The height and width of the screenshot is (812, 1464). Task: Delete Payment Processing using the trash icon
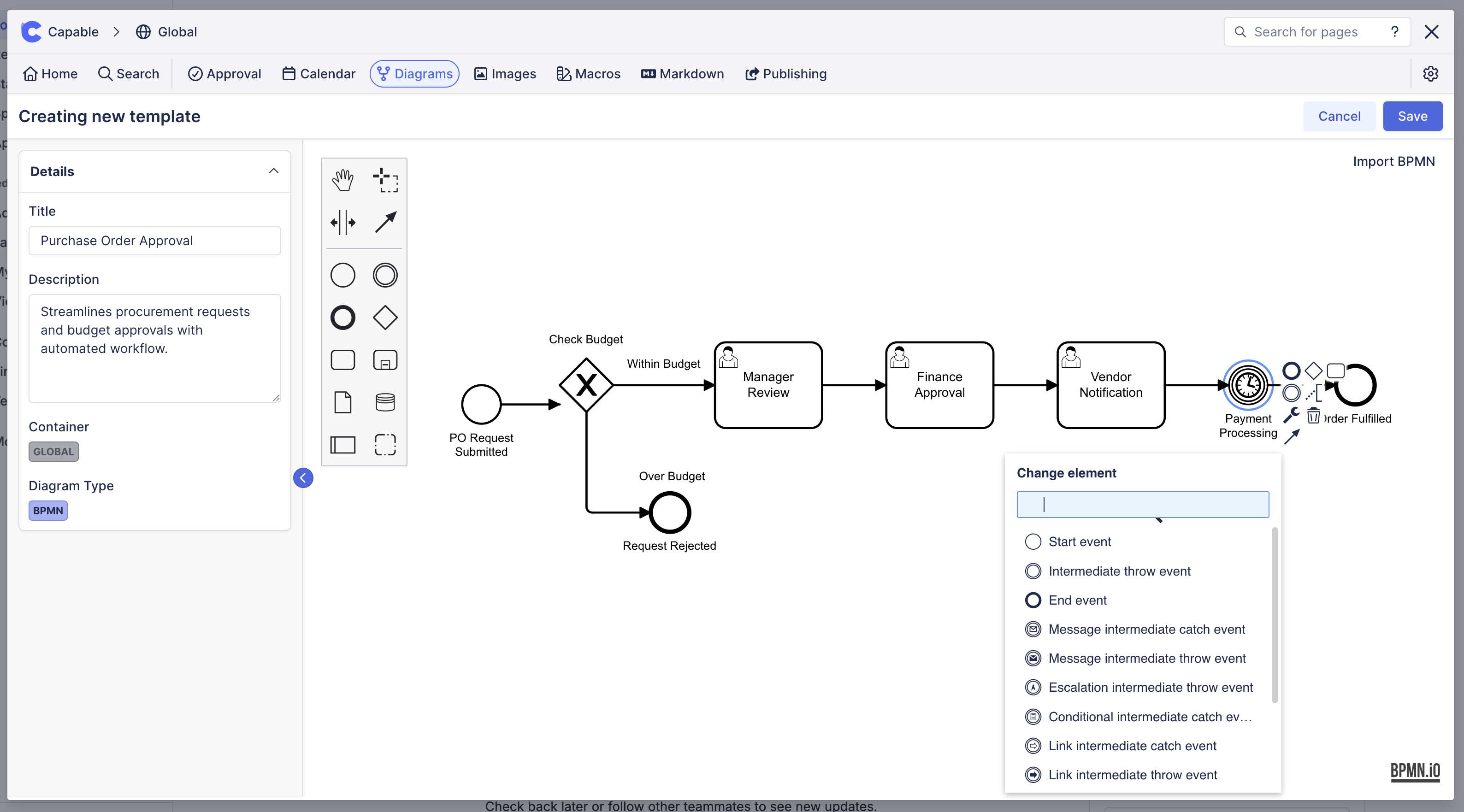pyautogui.click(x=1313, y=416)
